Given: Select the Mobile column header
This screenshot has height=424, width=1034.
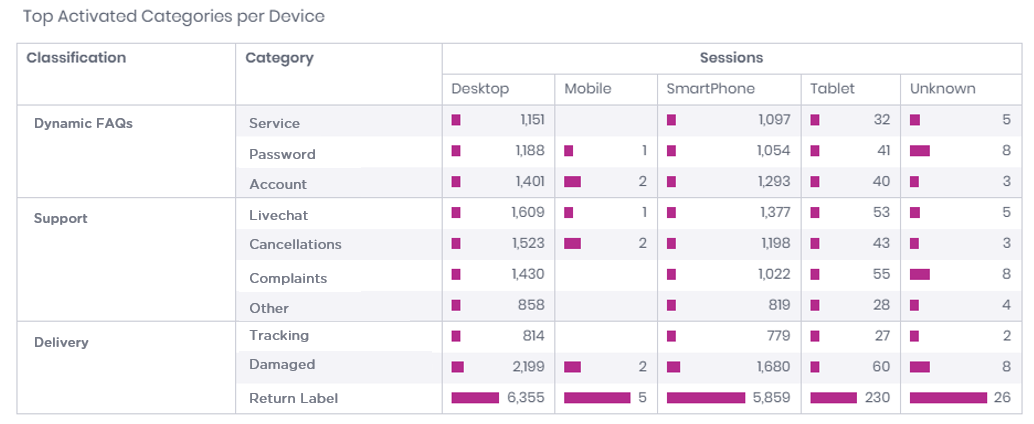Looking at the screenshot, I should click(587, 89).
